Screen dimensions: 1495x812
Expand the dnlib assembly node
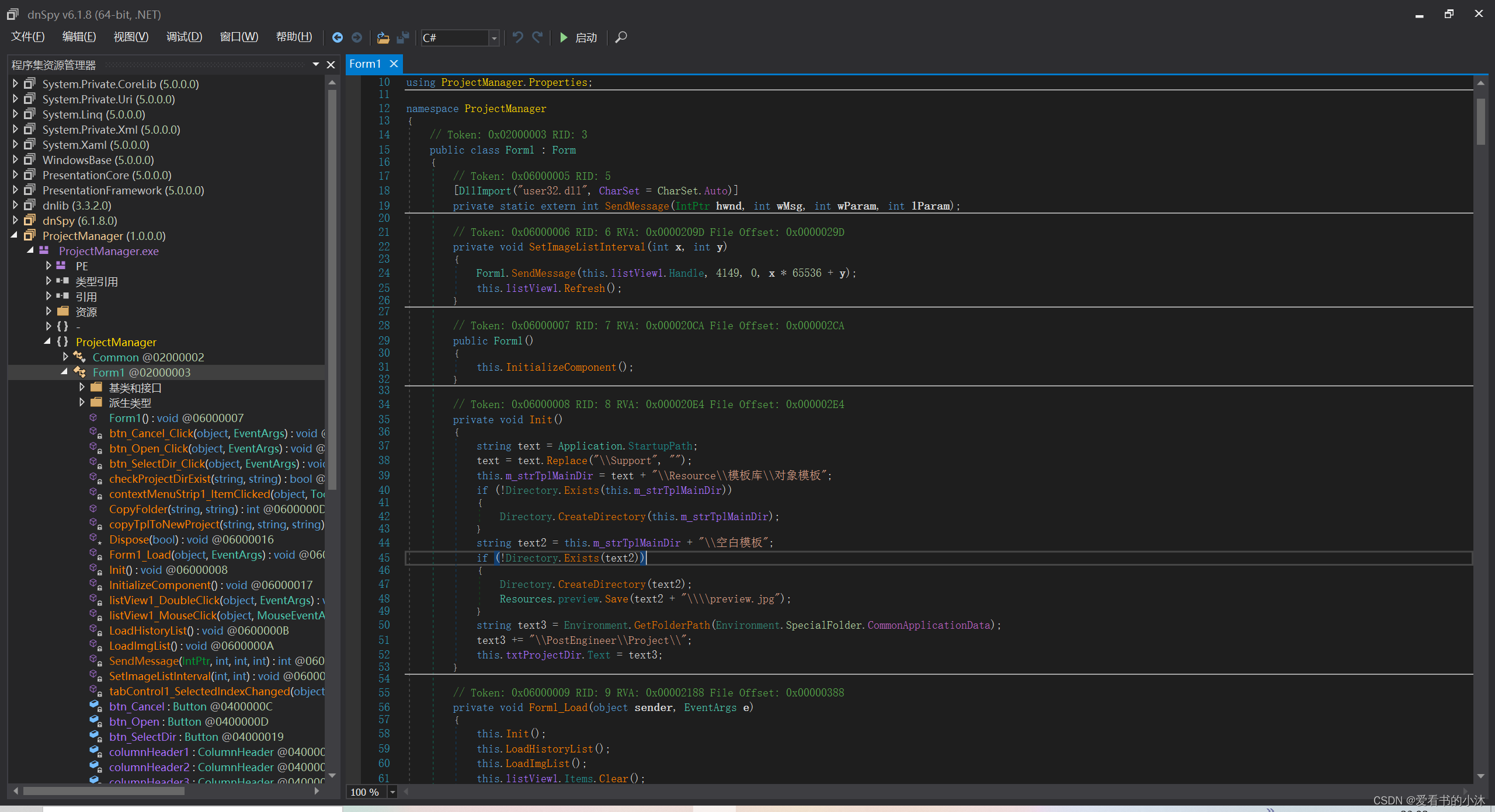(x=16, y=205)
